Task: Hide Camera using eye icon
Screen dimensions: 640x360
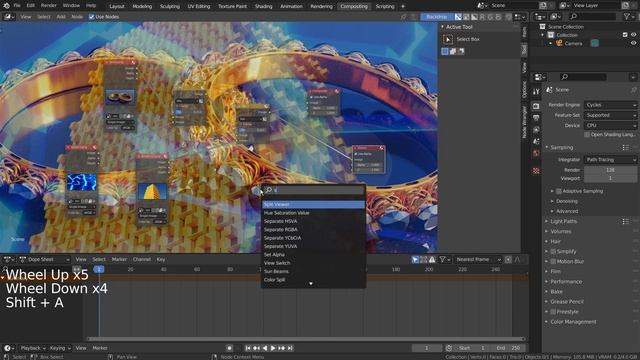Action: click(x=633, y=43)
